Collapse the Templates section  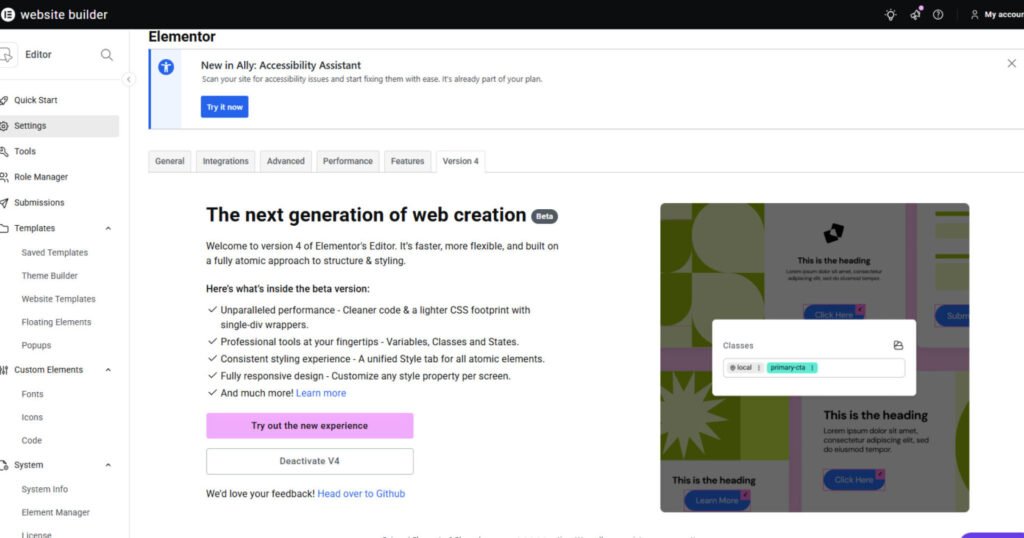click(108, 229)
